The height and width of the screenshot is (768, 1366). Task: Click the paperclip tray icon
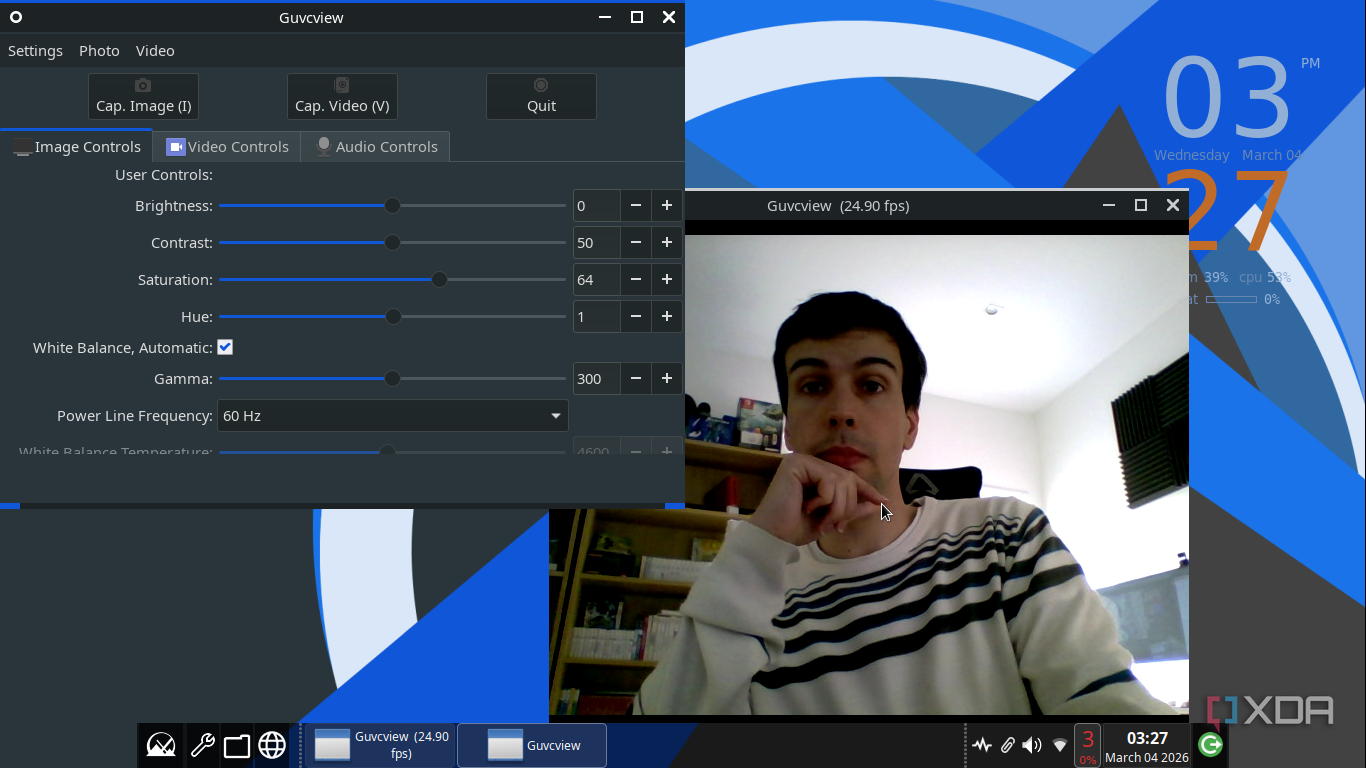point(1008,745)
